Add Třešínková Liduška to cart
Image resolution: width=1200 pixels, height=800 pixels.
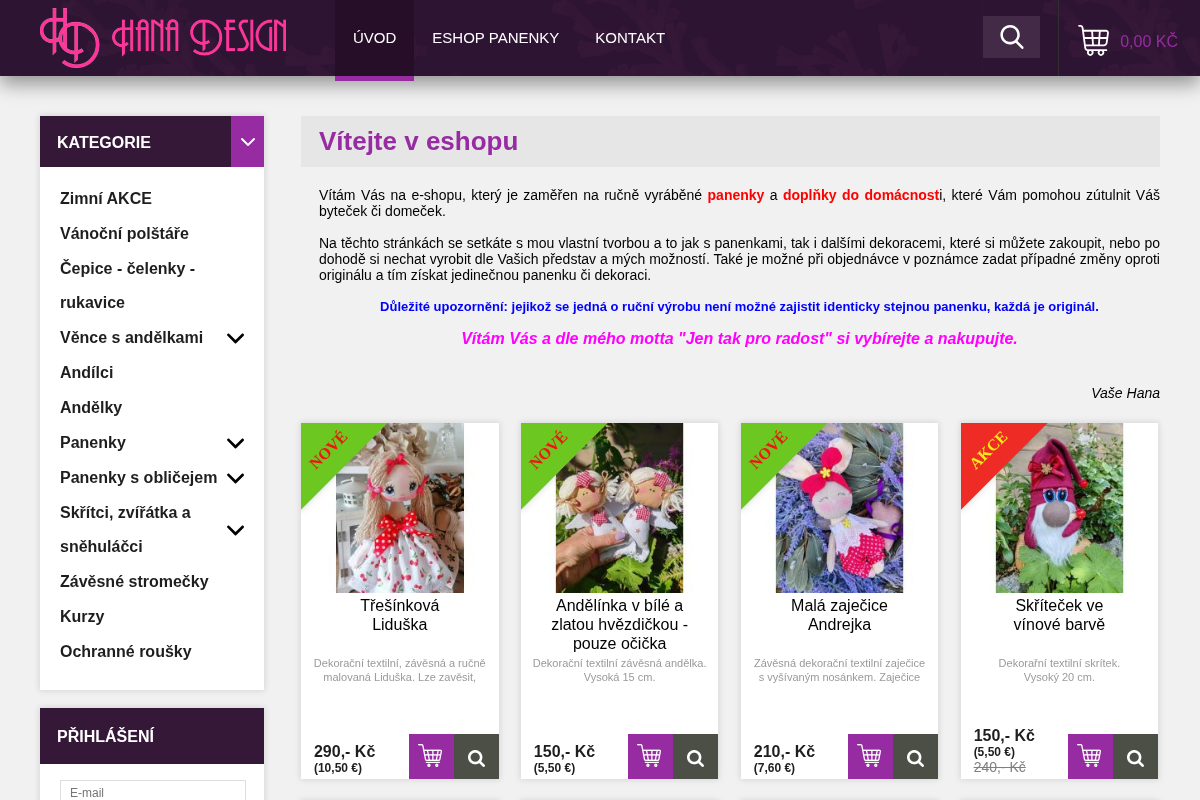pyautogui.click(x=431, y=756)
